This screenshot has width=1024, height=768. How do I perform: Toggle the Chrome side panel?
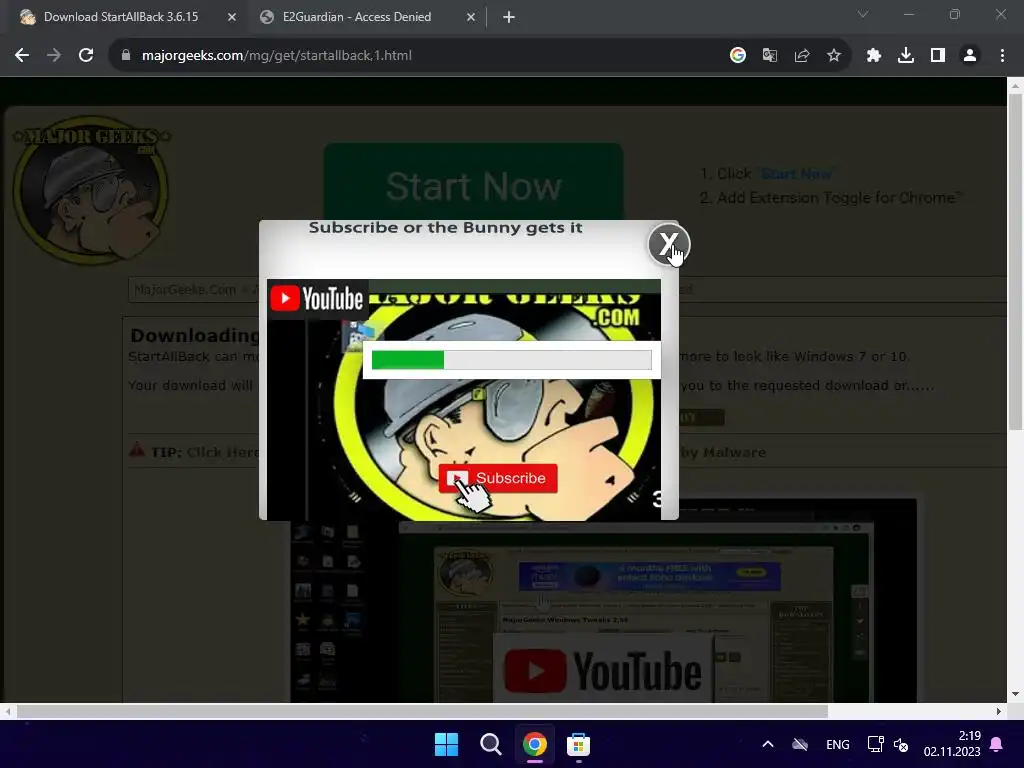(938, 56)
